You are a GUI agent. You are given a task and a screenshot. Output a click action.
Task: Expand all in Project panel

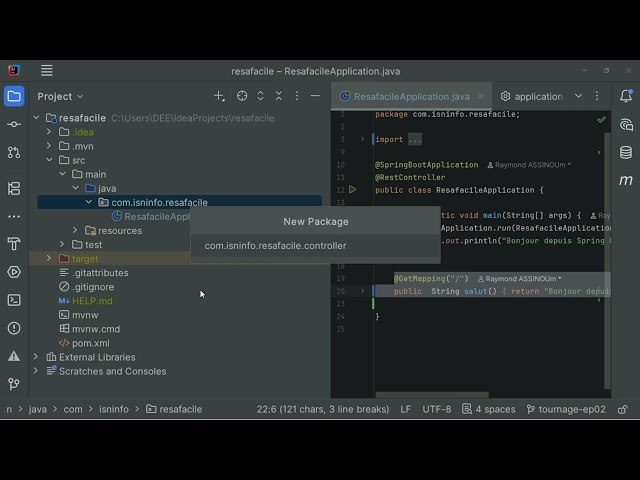click(x=260, y=96)
